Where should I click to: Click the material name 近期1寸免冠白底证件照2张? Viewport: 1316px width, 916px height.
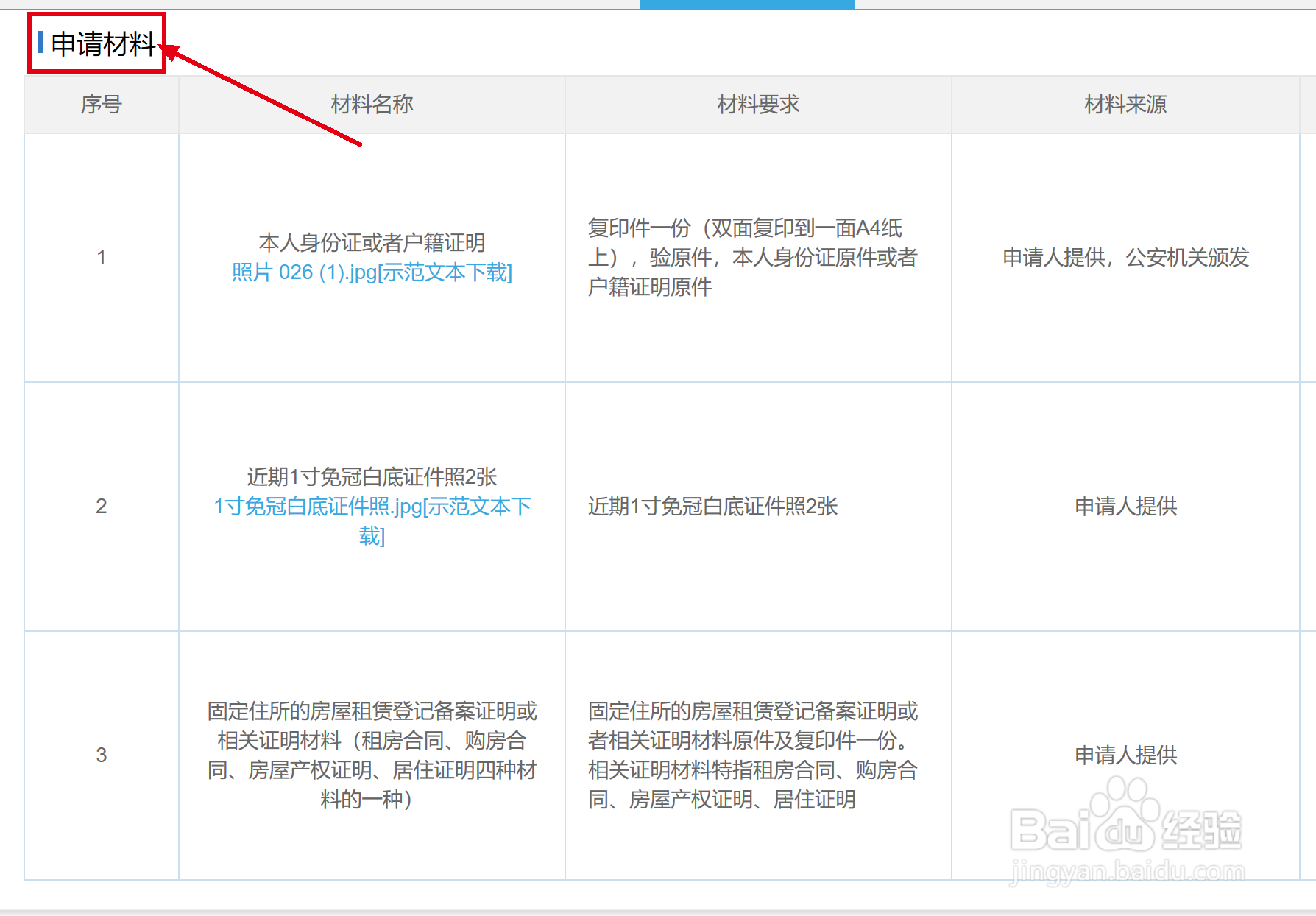pos(372,477)
